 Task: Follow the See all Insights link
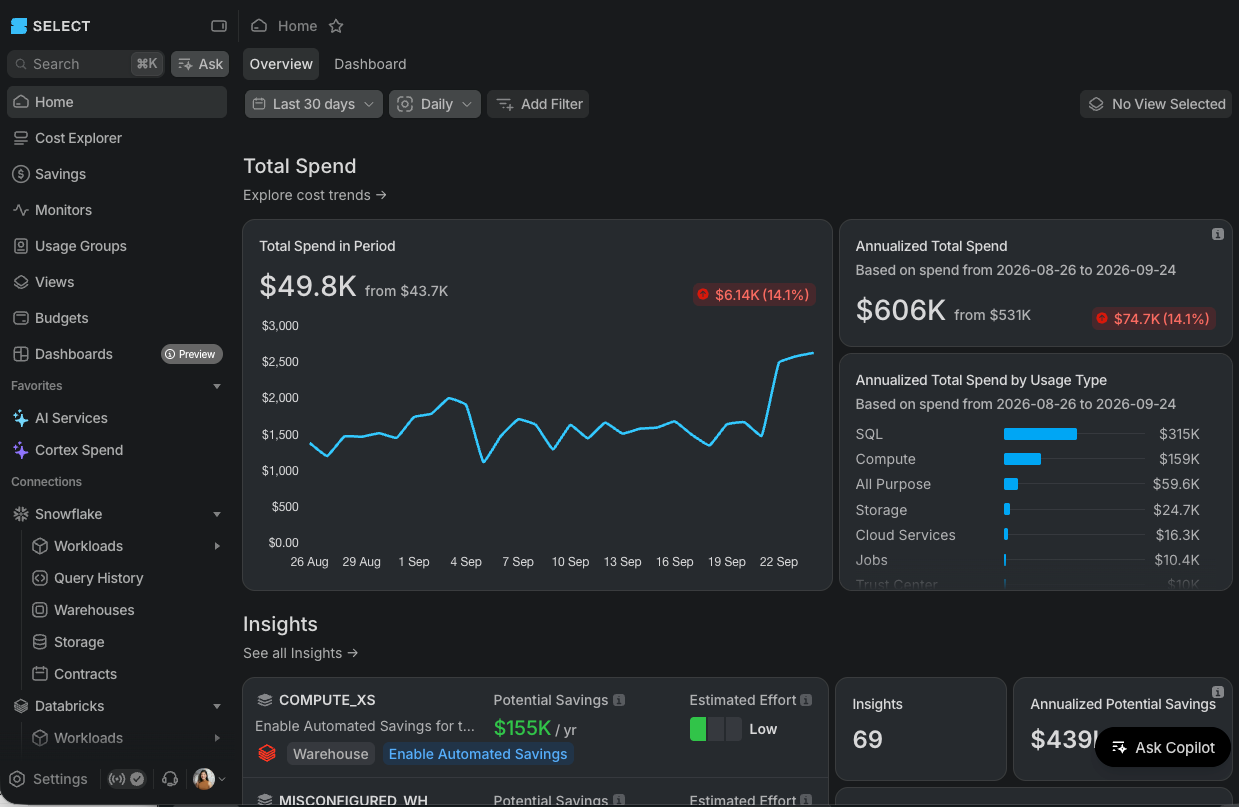pyautogui.click(x=301, y=653)
